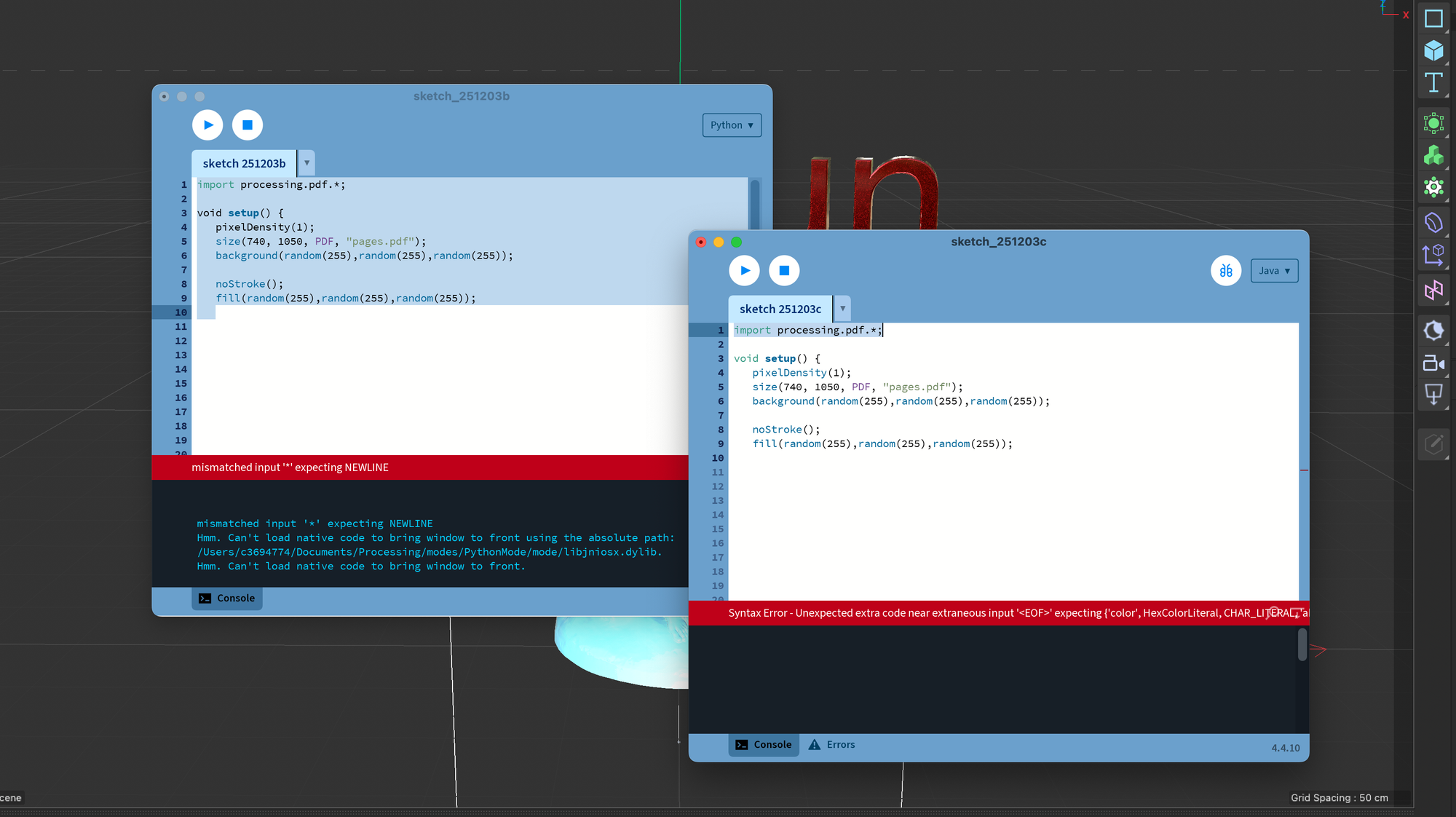Click the Light/sky object icon
The height and width of the screenshot is (817, 1456).
point(1433,331)
